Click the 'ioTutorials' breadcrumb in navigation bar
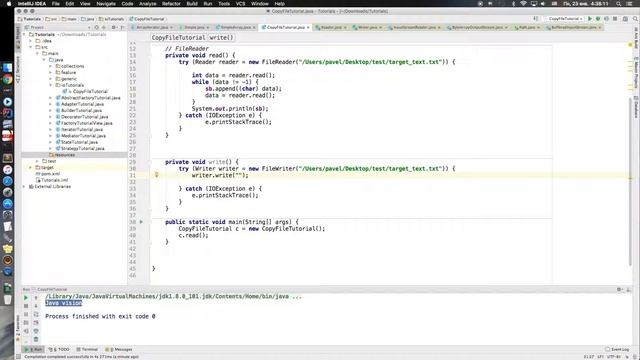The image size is (640, 360). click(111, 19)
